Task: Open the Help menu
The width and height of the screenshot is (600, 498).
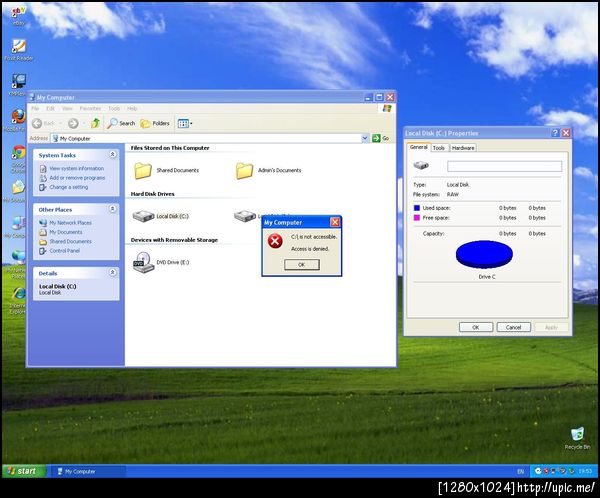Action: pos(132,109)
